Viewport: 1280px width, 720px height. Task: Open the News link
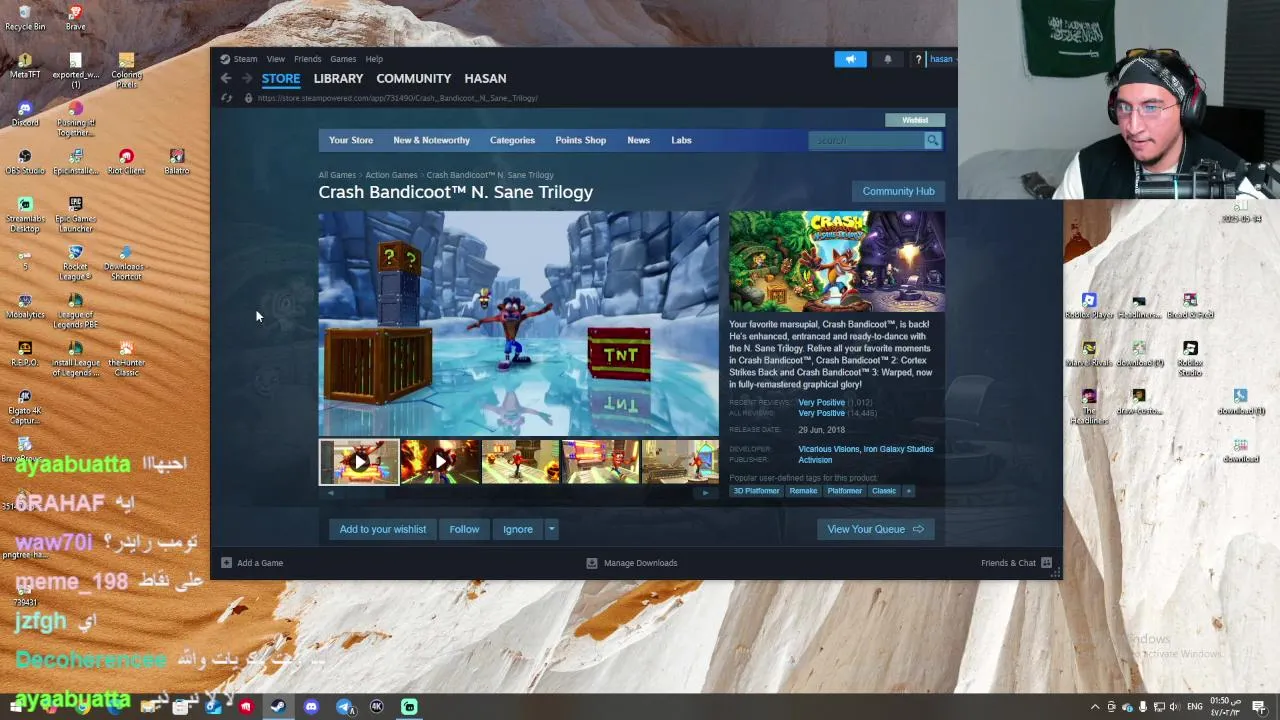point(638,140)
